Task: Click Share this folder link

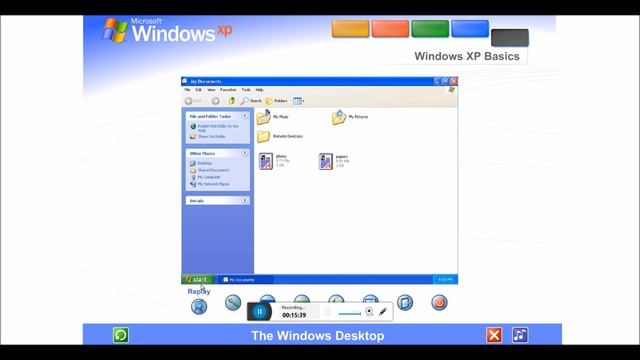Action: [208, 136]
